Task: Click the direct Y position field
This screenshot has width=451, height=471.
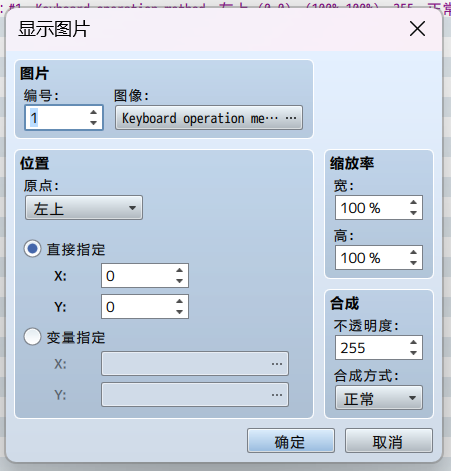Action: 145,307
